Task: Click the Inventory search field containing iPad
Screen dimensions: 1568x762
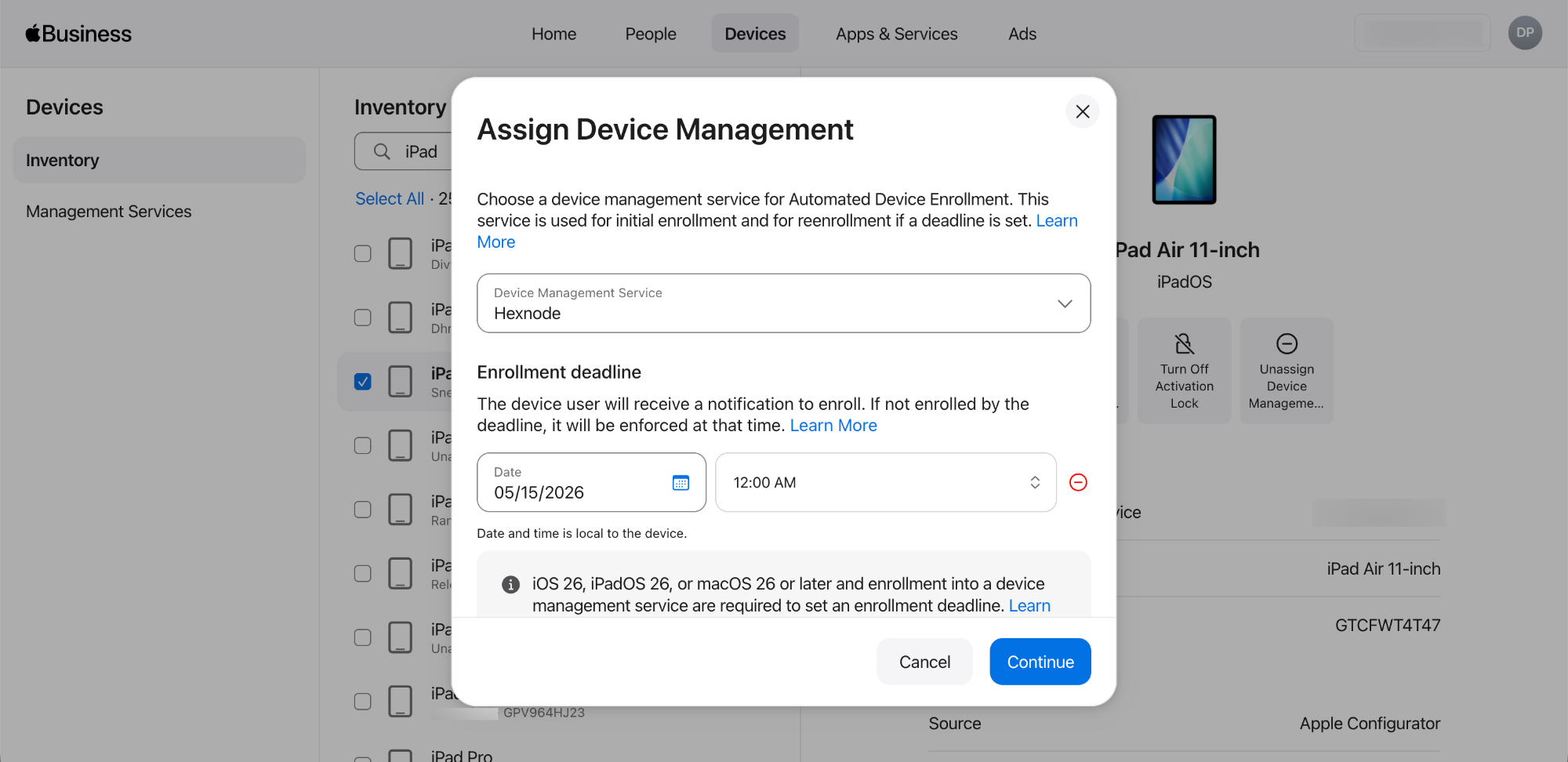Action: [x=404, y=151]
